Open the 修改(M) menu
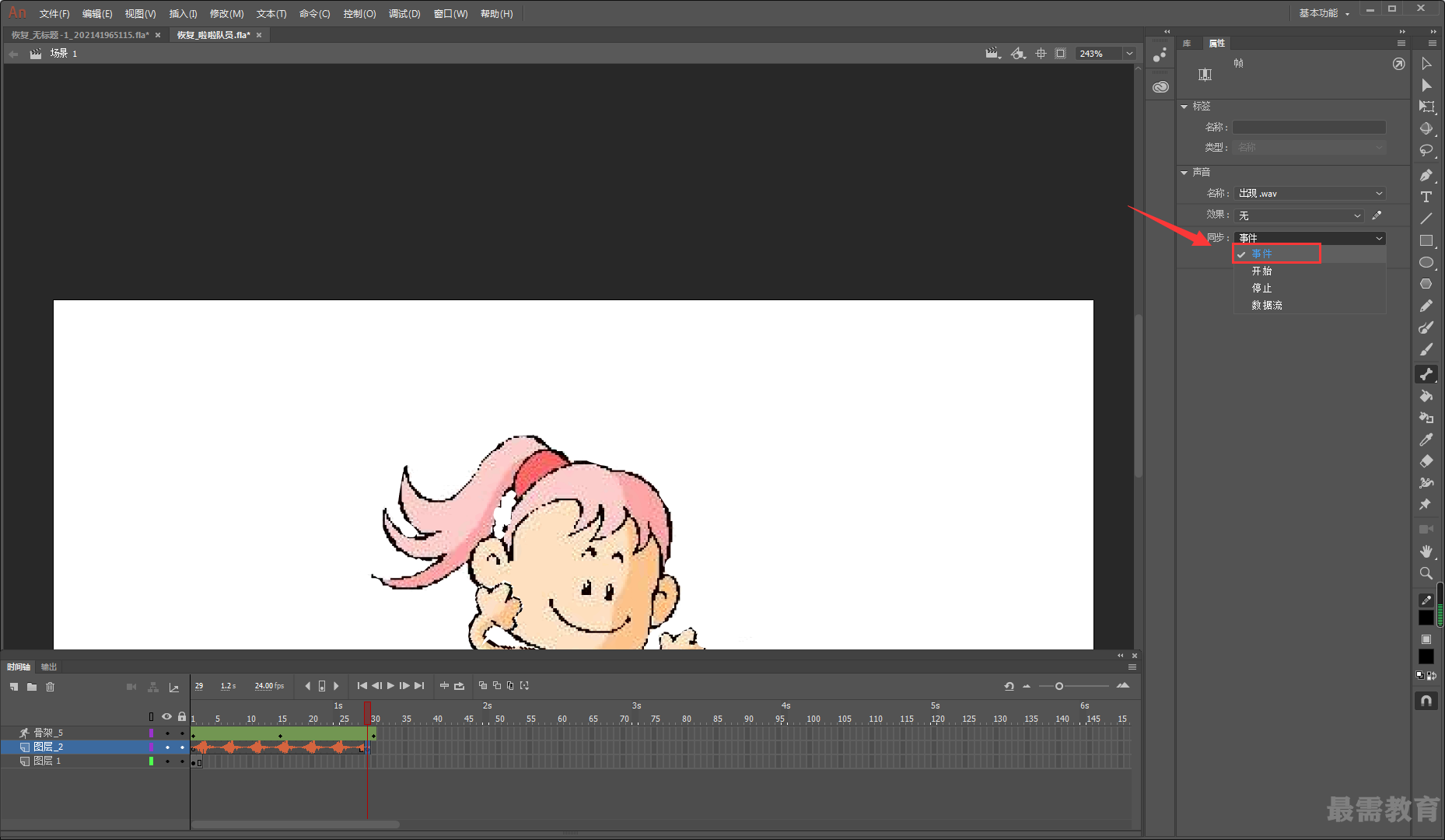This screenshot has height=840, width=1445. [226, 14]
